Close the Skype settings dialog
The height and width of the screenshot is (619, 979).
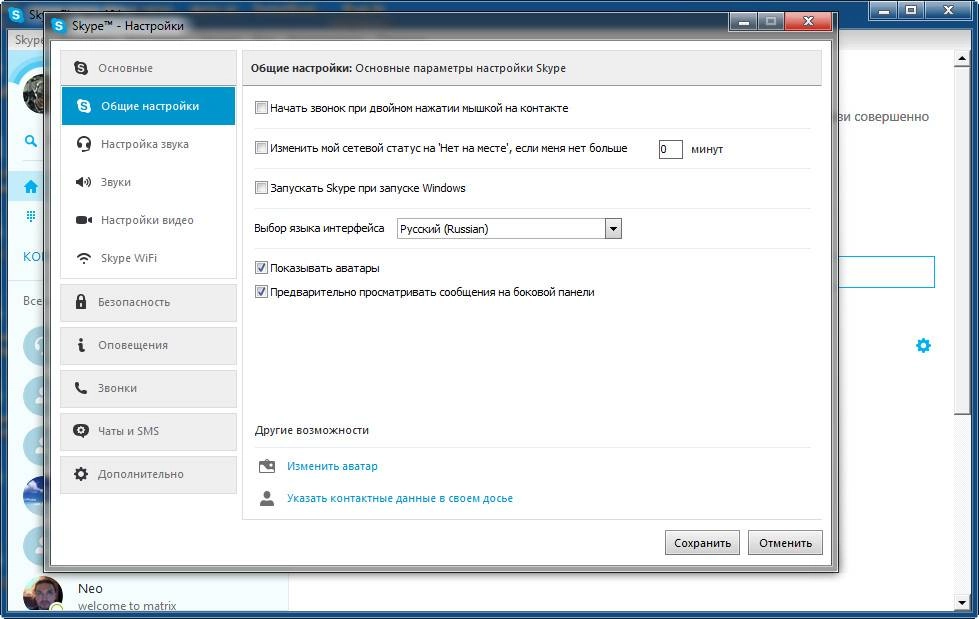click(809, 22)
